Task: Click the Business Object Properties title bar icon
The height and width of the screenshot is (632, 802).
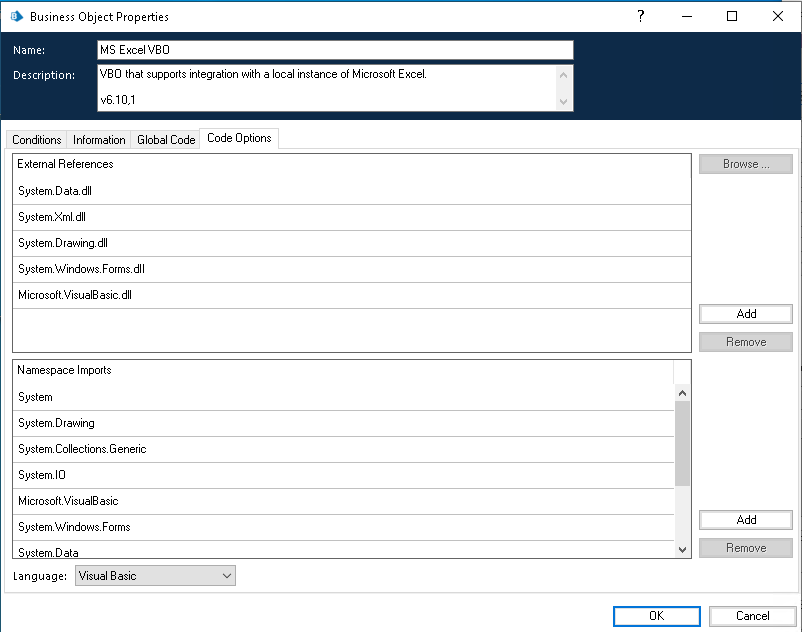Action: pyautogui.click(x=16, y=16)
